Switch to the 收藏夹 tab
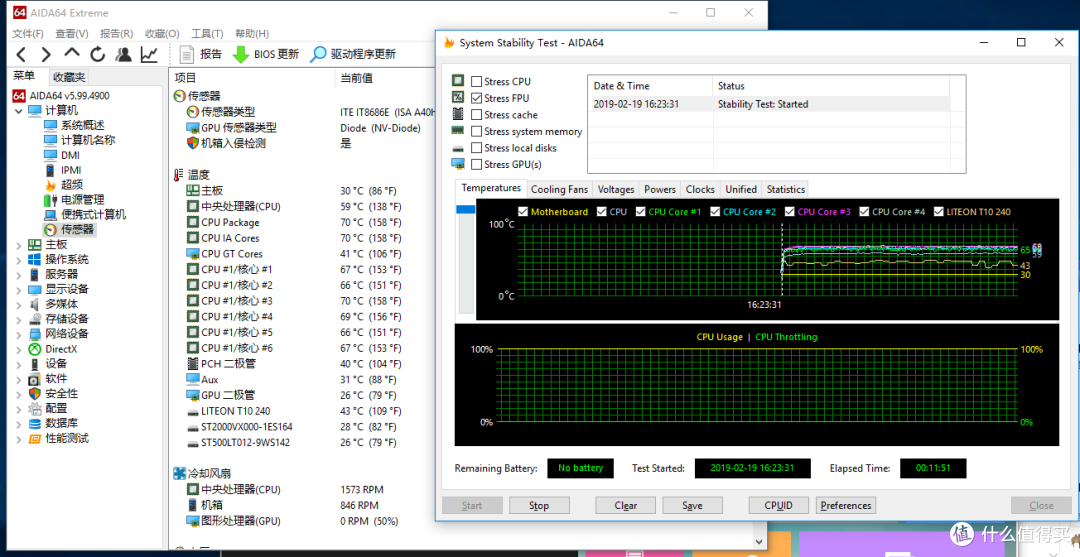The width and height of the screenshot is (1080, 557). 69,77
